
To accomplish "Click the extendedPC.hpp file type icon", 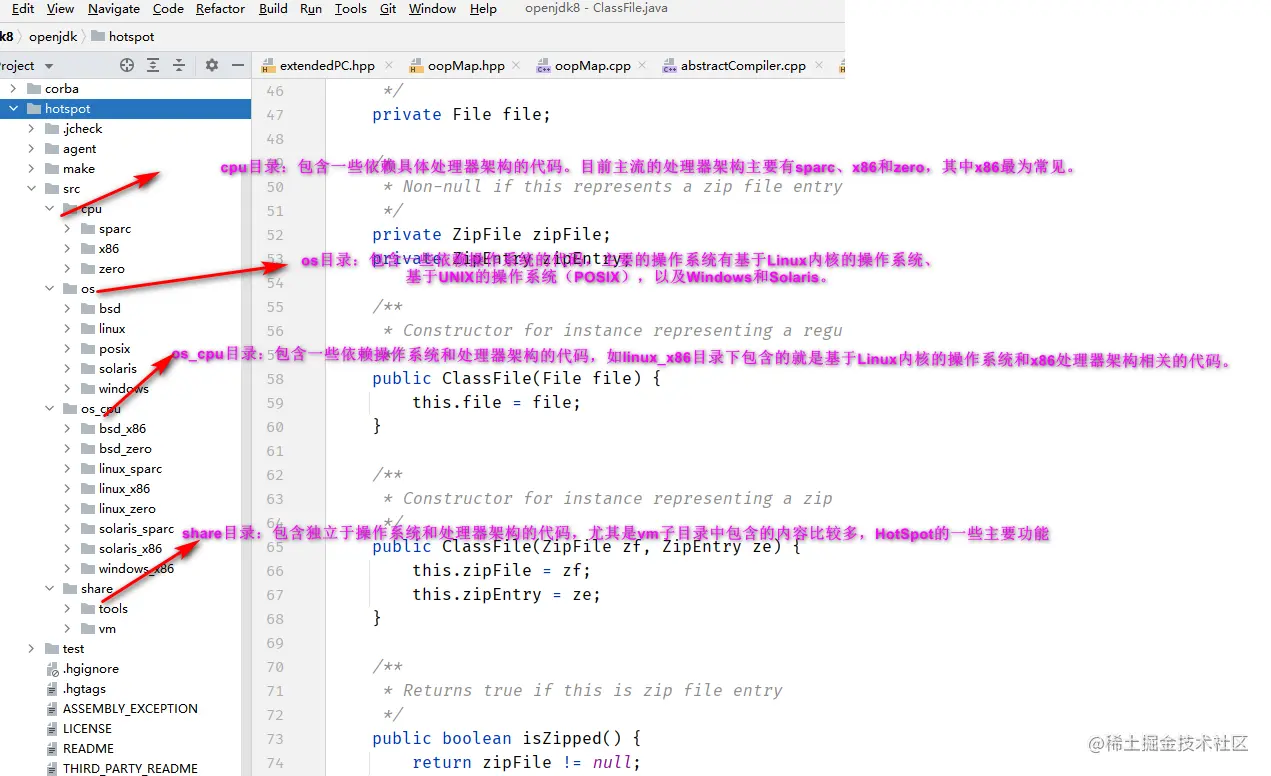I will [268, 66].
